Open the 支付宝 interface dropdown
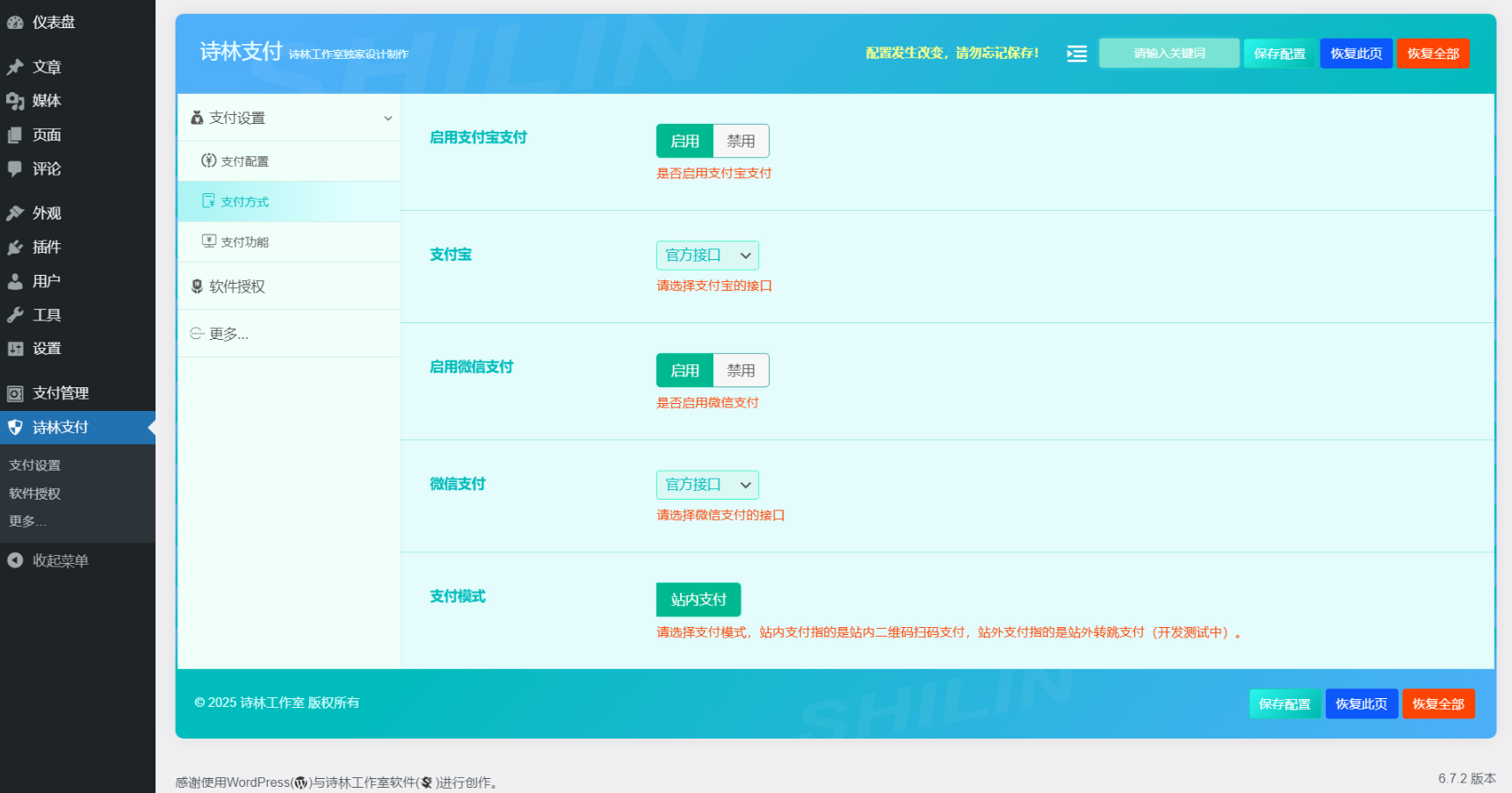 [707, 256]
